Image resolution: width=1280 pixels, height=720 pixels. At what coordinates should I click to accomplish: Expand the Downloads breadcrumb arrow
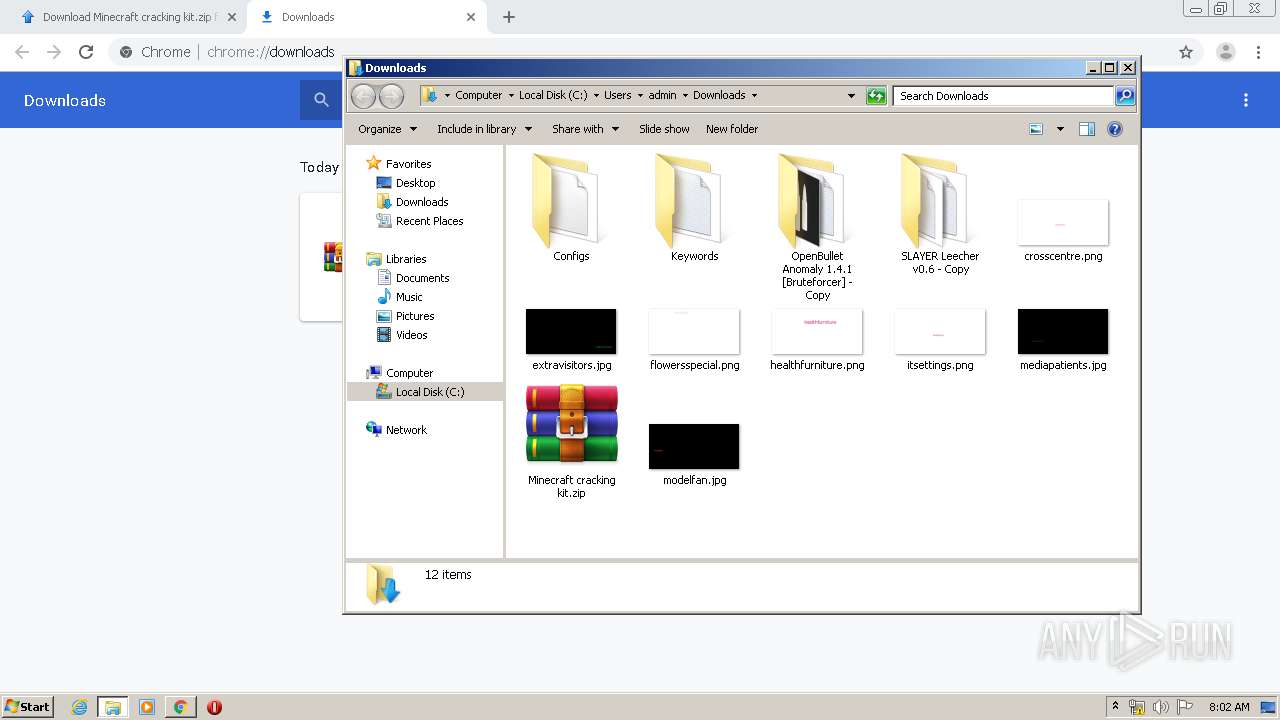click(754, 95)
